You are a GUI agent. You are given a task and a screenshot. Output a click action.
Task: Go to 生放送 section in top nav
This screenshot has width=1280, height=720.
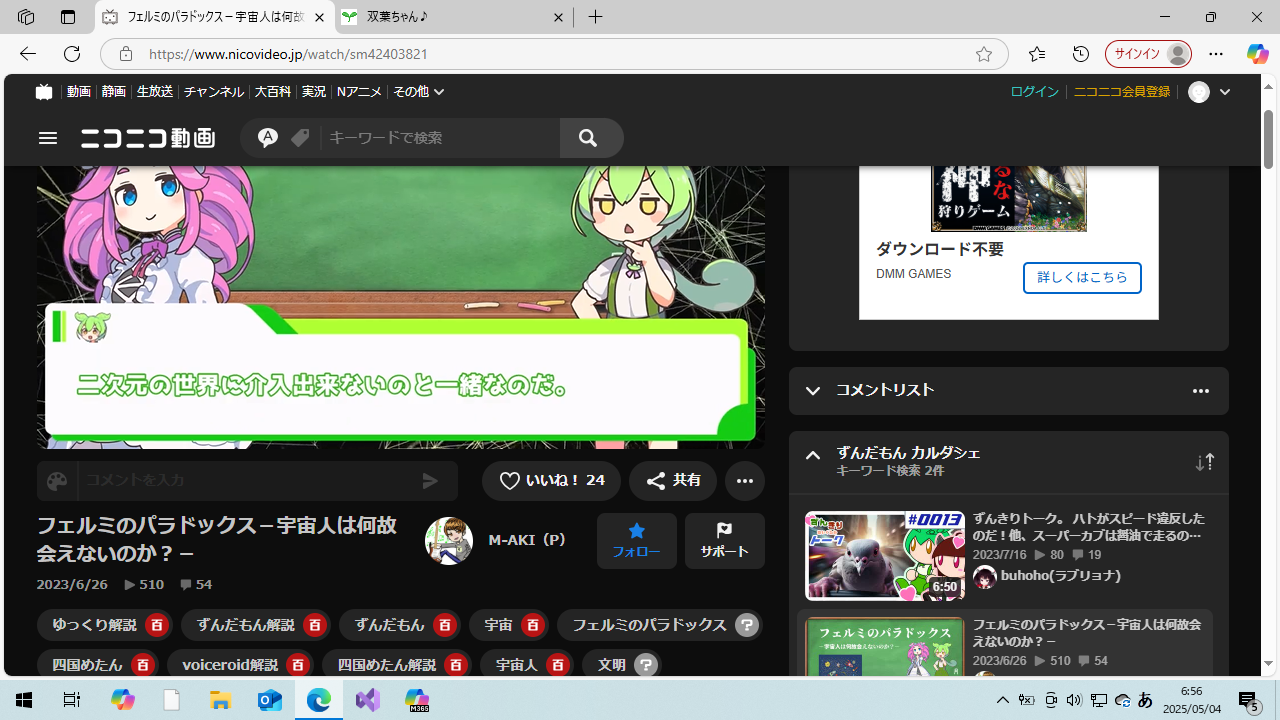point(155,91)
